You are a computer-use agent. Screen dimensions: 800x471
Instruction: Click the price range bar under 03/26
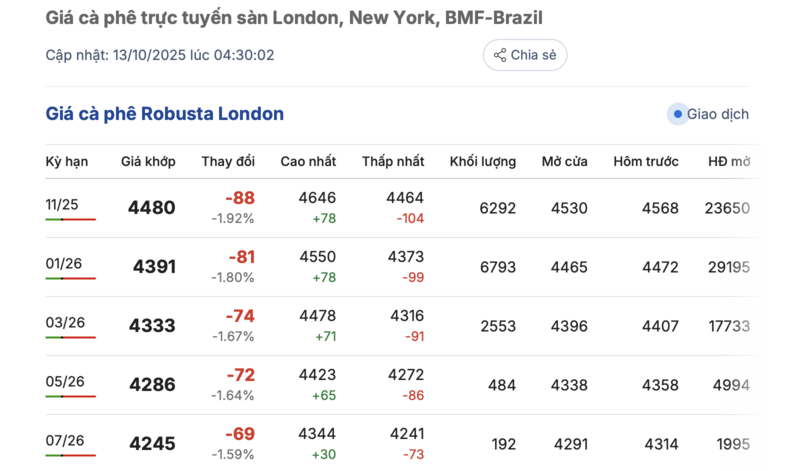tap(70, 337)
